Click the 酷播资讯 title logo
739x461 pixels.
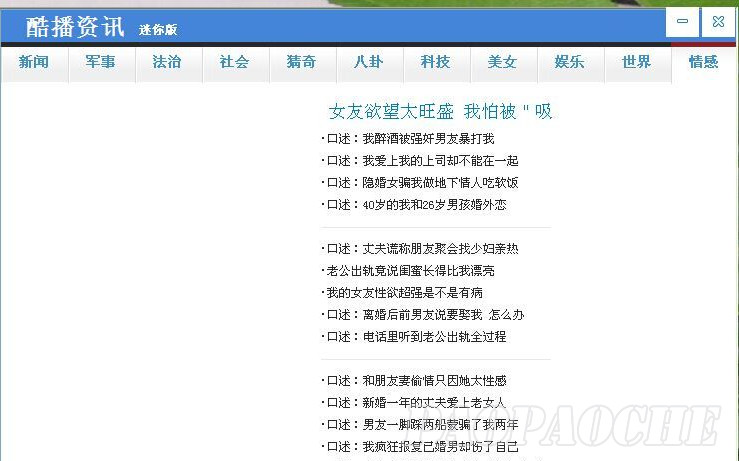coord(75,26)
